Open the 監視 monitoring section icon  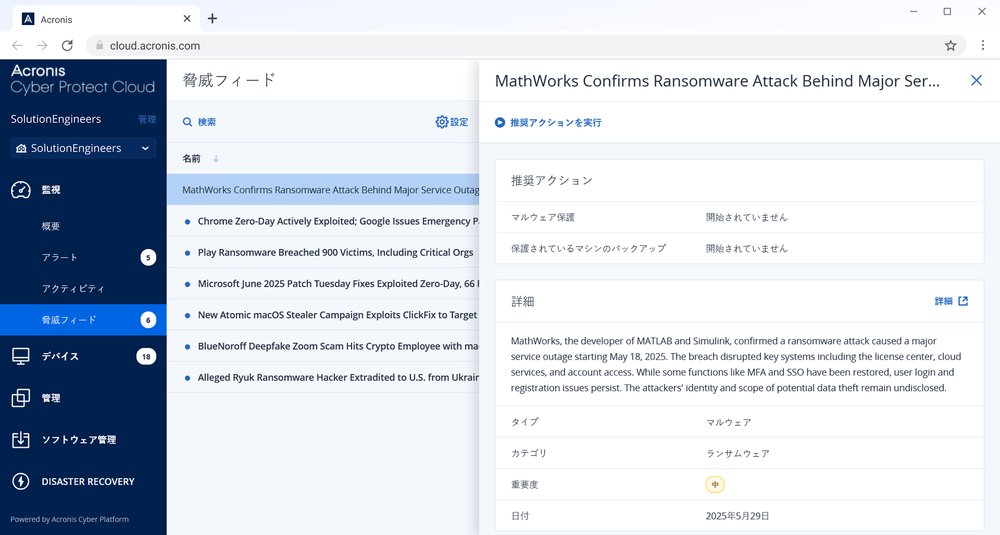coord(21,189)
